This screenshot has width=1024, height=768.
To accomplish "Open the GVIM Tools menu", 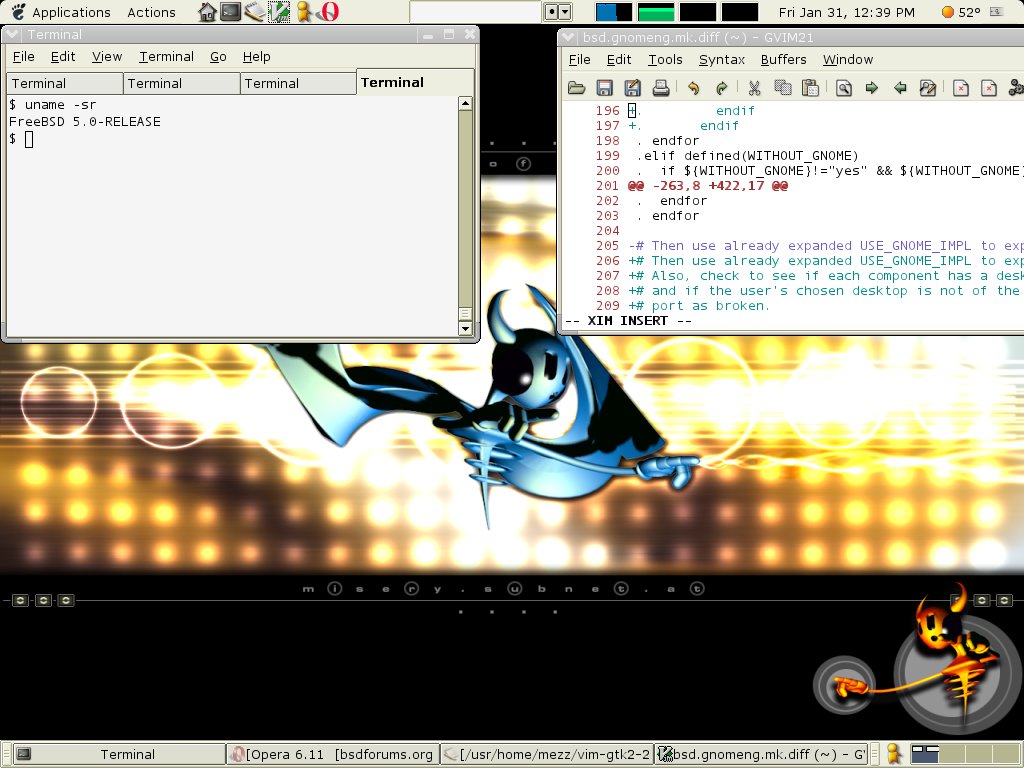I will 665,60.
